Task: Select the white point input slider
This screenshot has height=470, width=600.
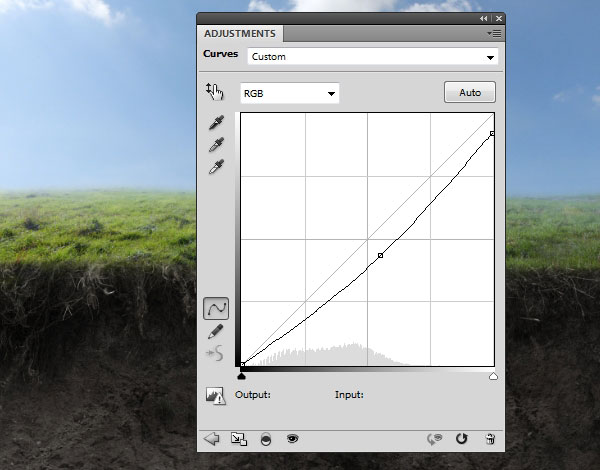Action: tap(493, 377)
